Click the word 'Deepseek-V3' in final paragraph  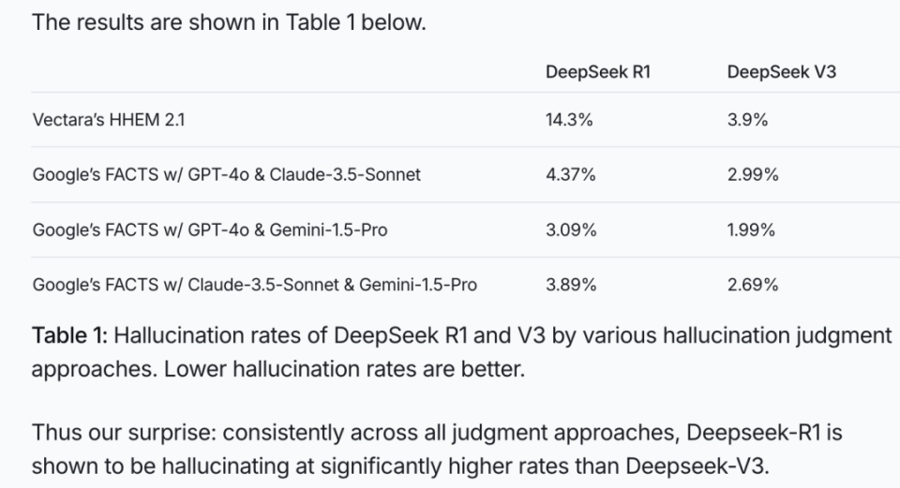click(697, 466)
